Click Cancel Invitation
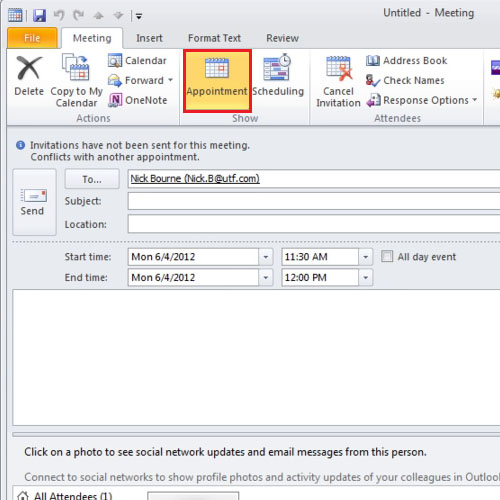Image resolution: width=500 pixels, height=500 pixels. click(338, 81)
